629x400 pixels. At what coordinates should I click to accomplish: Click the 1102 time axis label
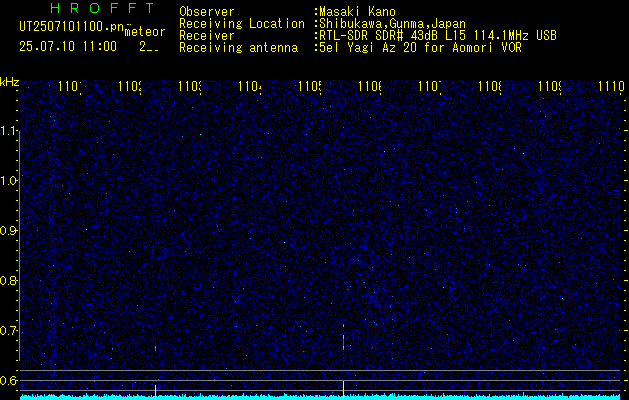click(130, 86)
